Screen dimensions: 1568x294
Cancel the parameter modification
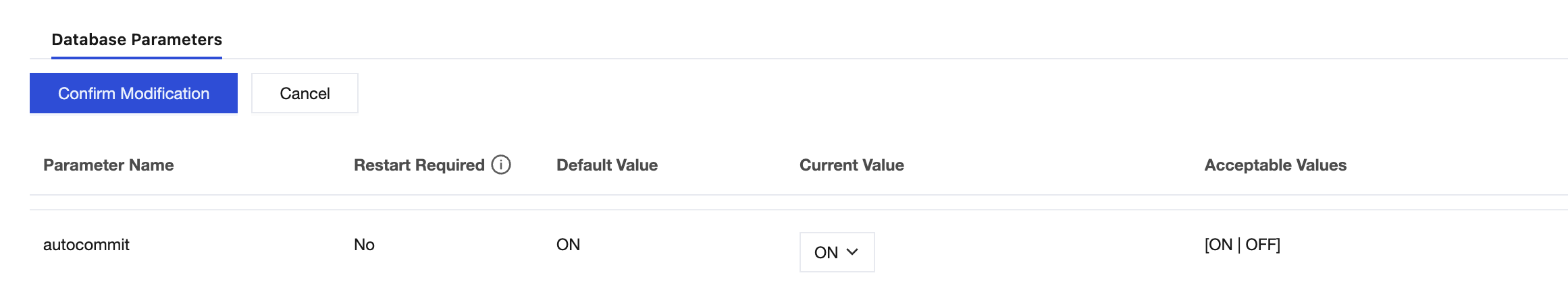[x=305, y=93]
